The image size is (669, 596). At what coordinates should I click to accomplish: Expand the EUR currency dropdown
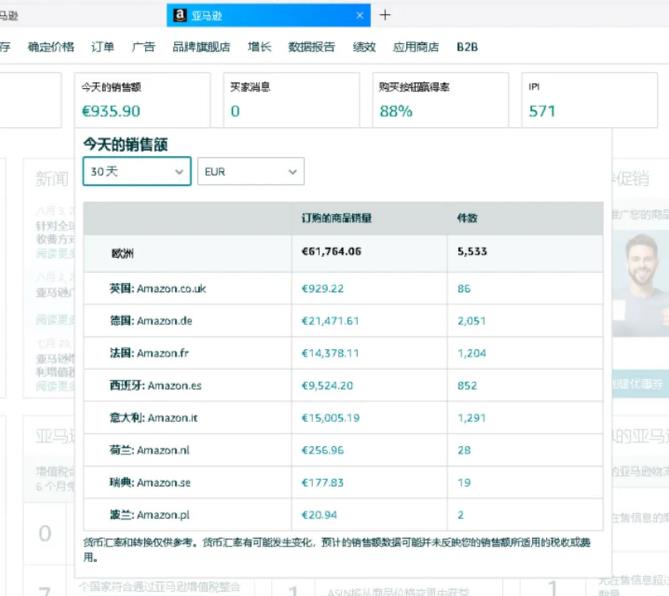(x=251, y=172)
